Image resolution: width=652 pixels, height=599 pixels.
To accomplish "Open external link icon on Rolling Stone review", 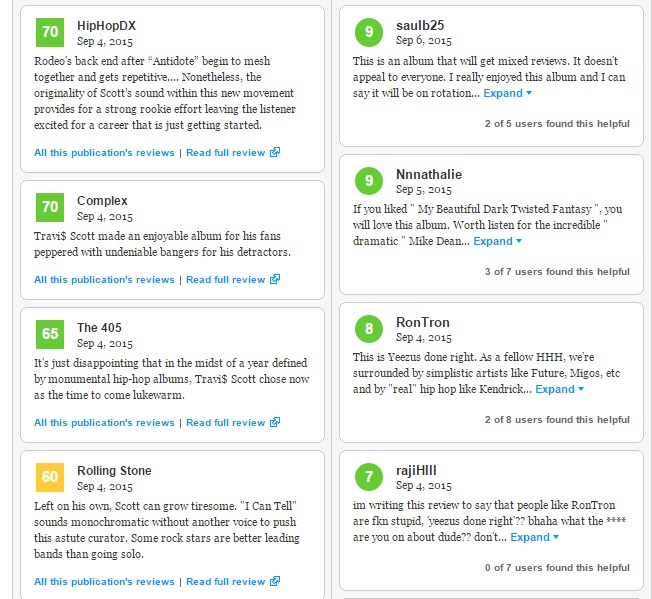I will pos(275,582).
